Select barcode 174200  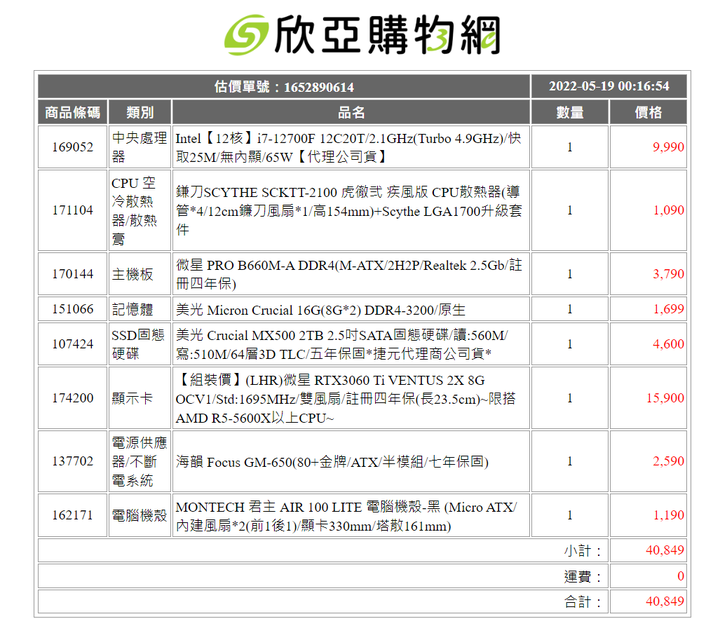pyautogui.click(x=73, y=398)
